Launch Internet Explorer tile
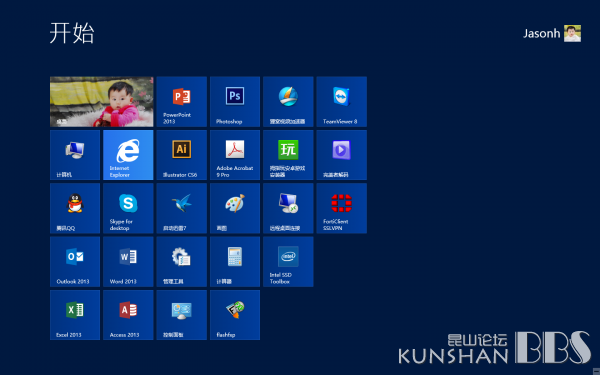 pyautogui.click(x=128, y=155)
